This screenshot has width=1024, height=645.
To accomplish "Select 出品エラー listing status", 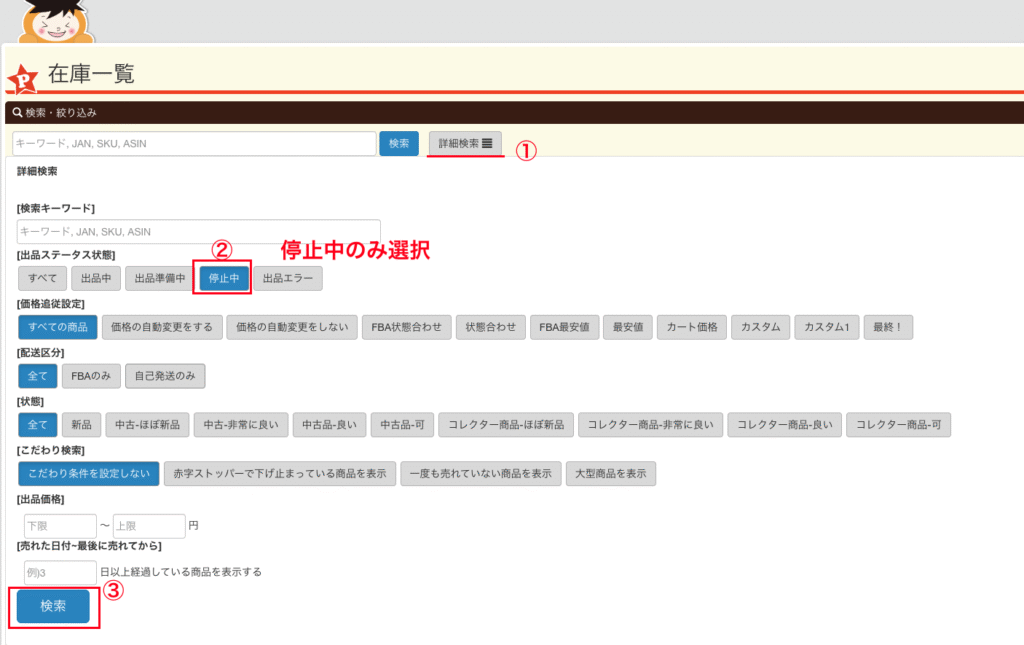I will [287, 278].
